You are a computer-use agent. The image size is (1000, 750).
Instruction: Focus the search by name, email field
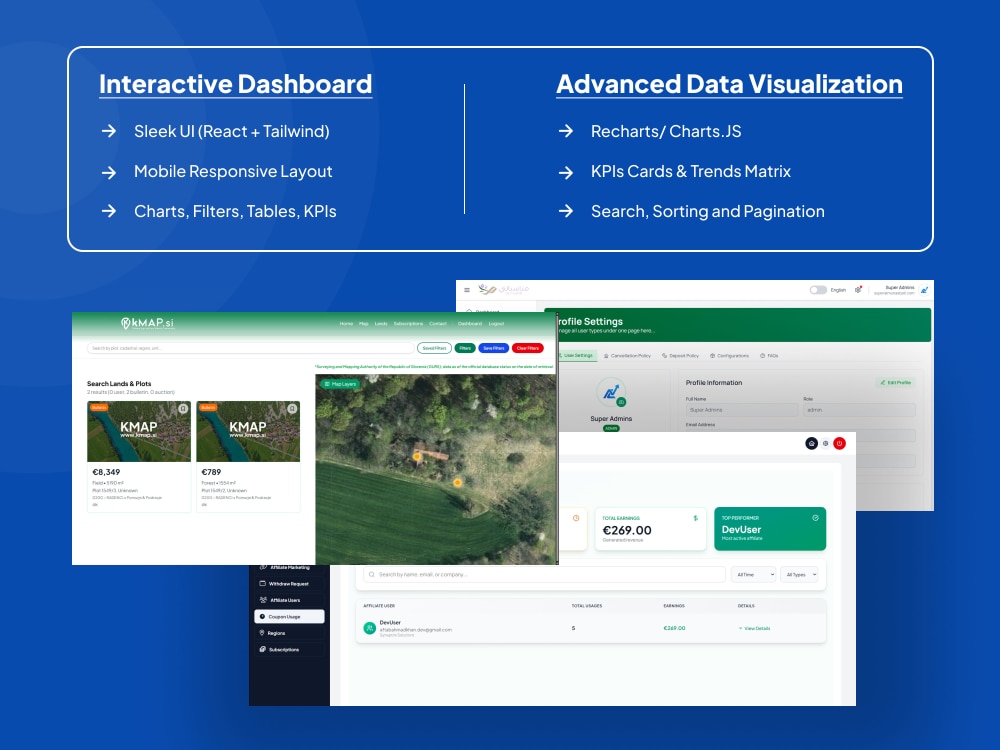click(x=544, y=575)
